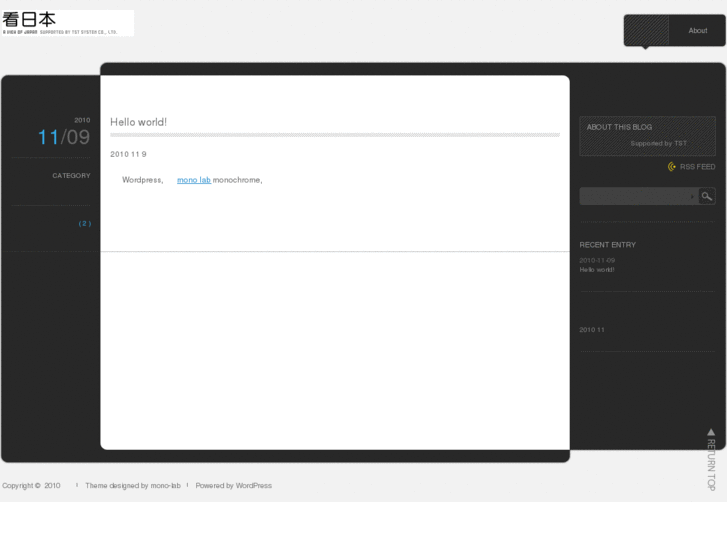Subscribe via the RSS feed icon

click(x=672, y=167)
